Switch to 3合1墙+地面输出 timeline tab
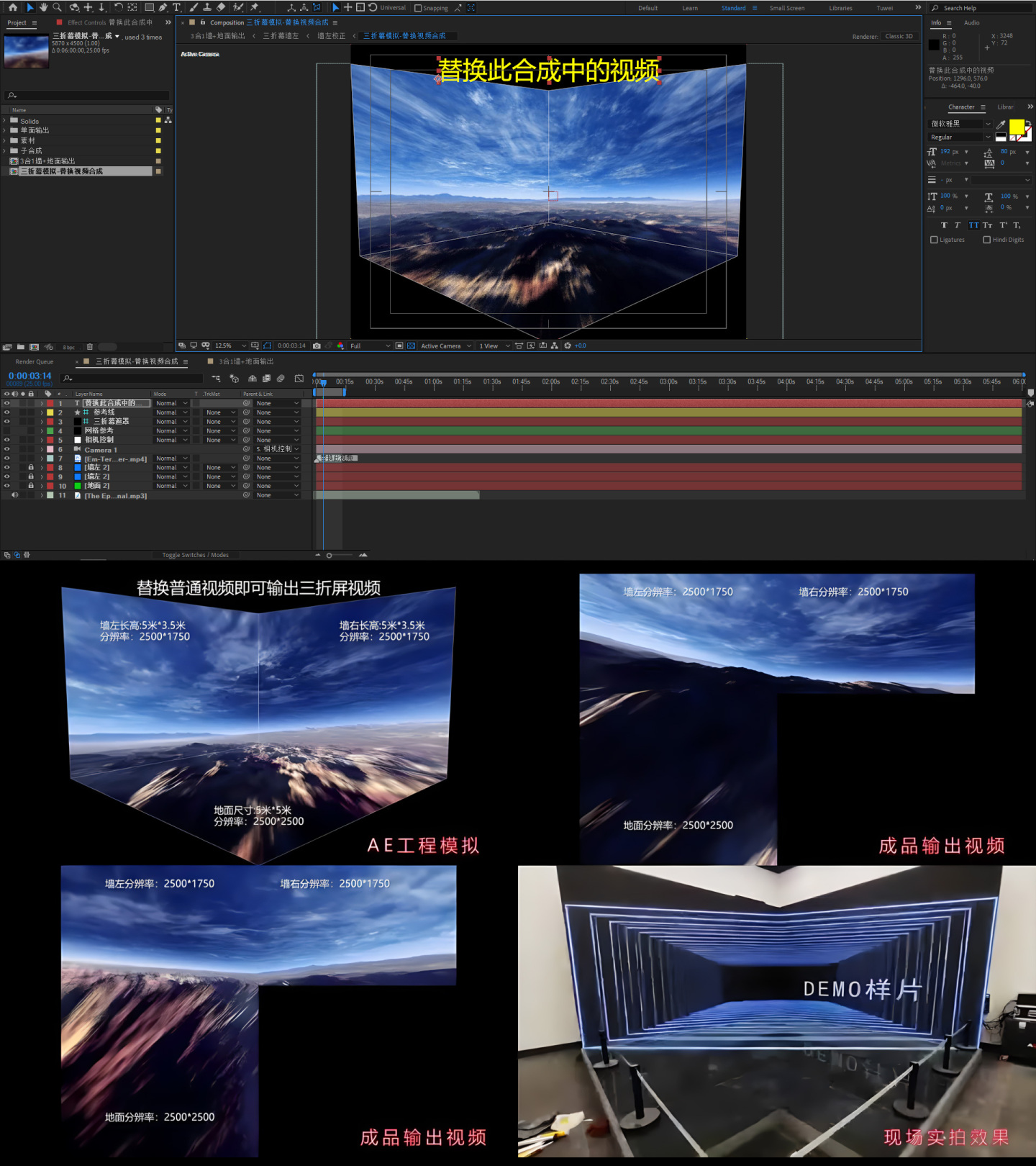 [x=246, y=361]
